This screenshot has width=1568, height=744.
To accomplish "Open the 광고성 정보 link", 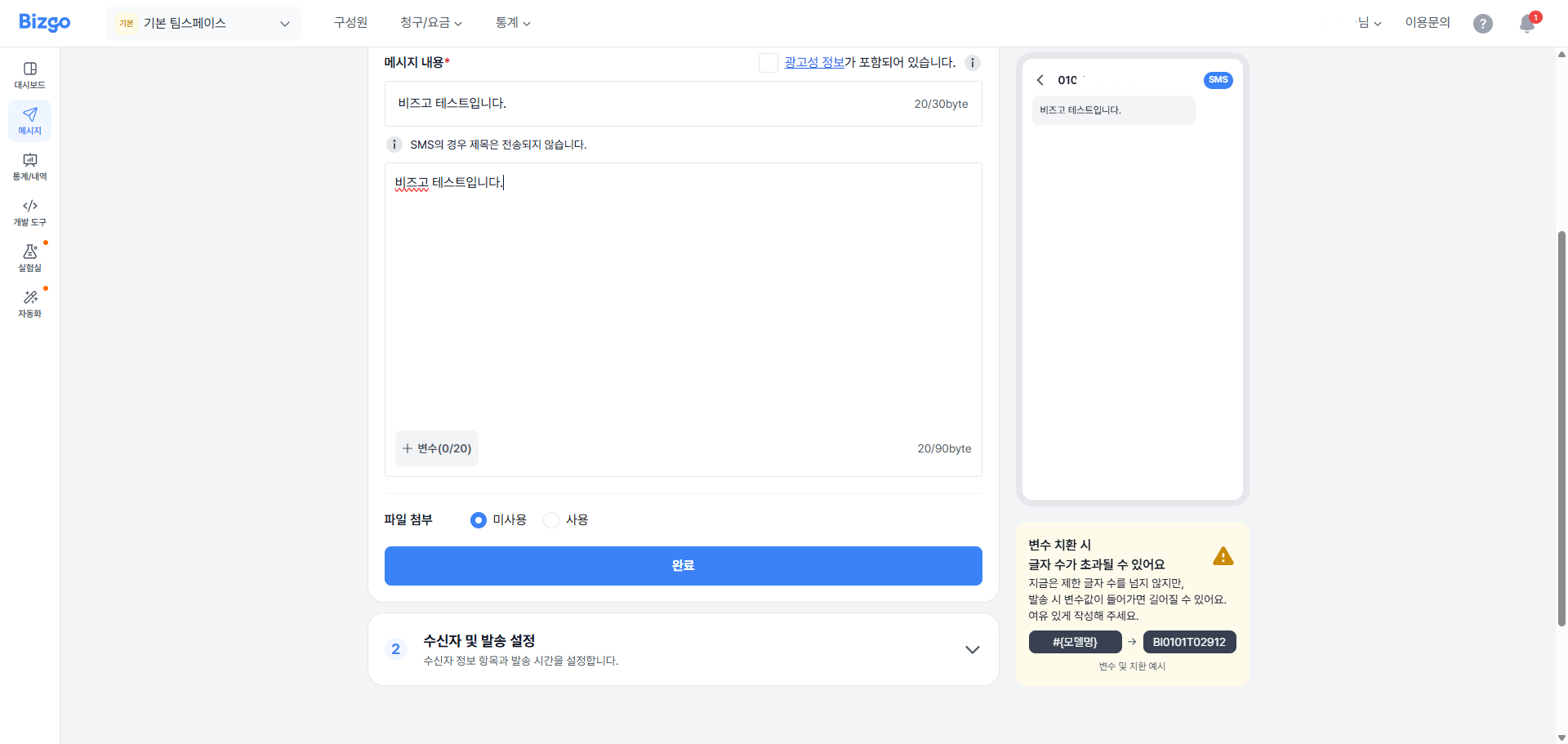I will click(814, 62).
